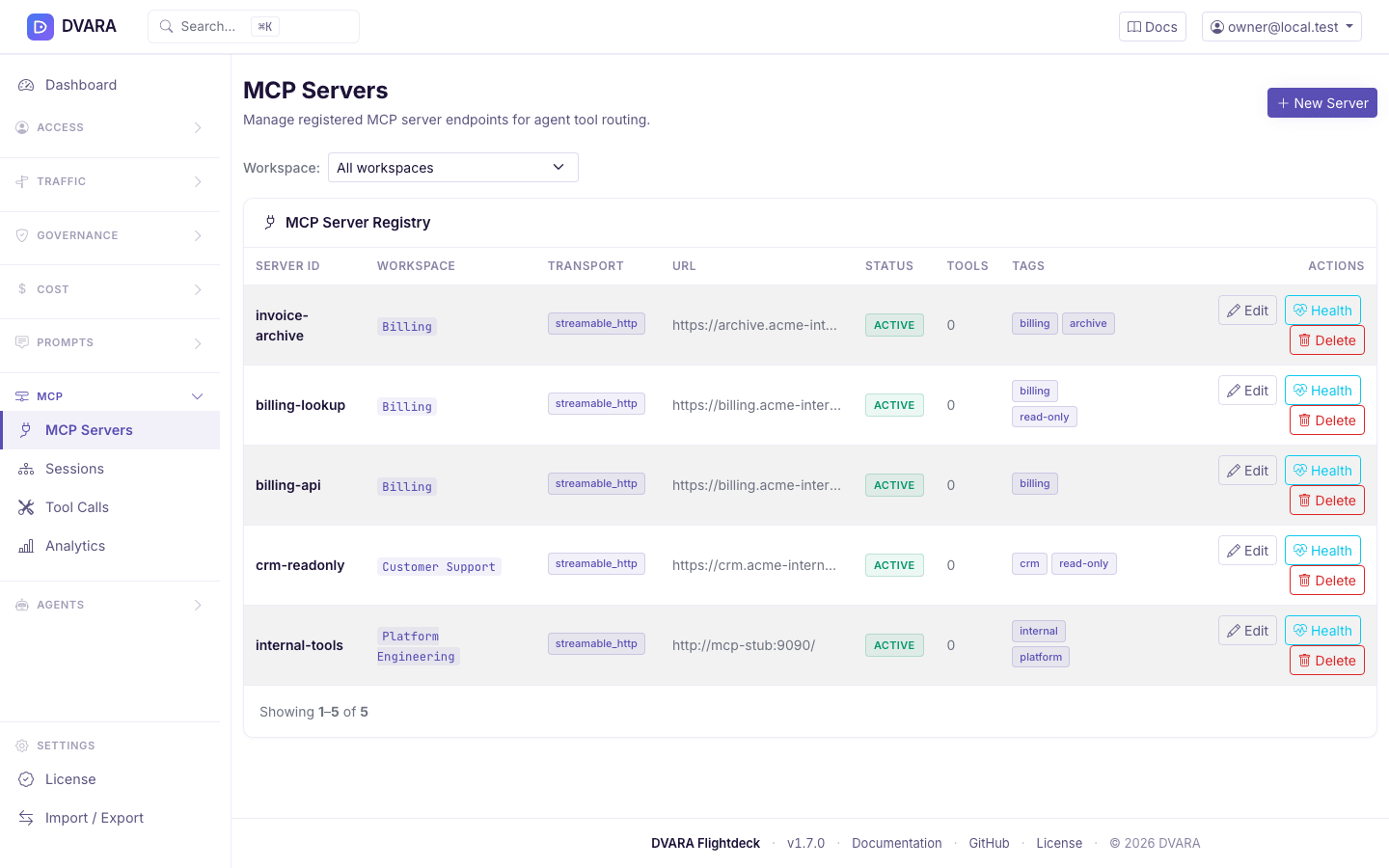This screenshot has height=868, width=1389.
Task: Click the read-only tag on billing-lookup
Action: pyautogui.click(x=1044, y=417)
